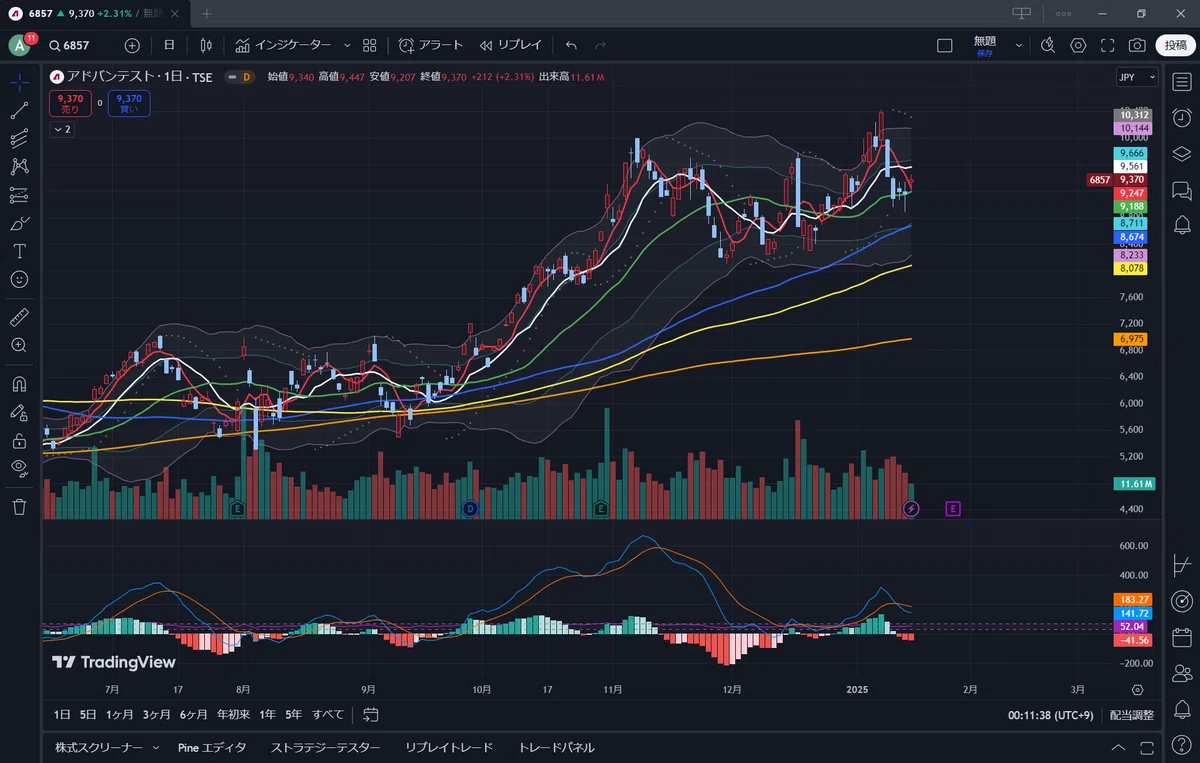Open the user profile avatar A

tap(20, 45)
